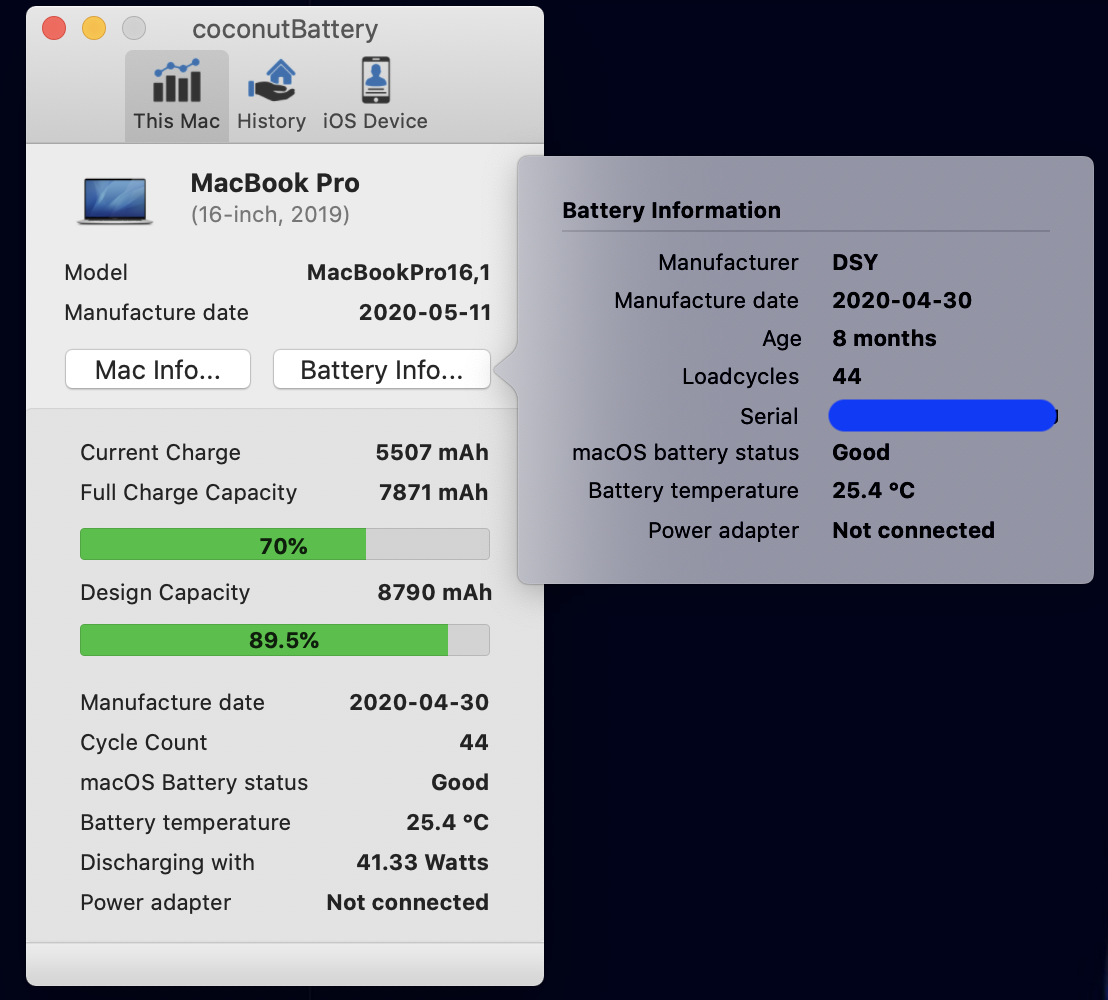Select the redacted Serial value in popover

pyautogui.click(x=942, y=415)
